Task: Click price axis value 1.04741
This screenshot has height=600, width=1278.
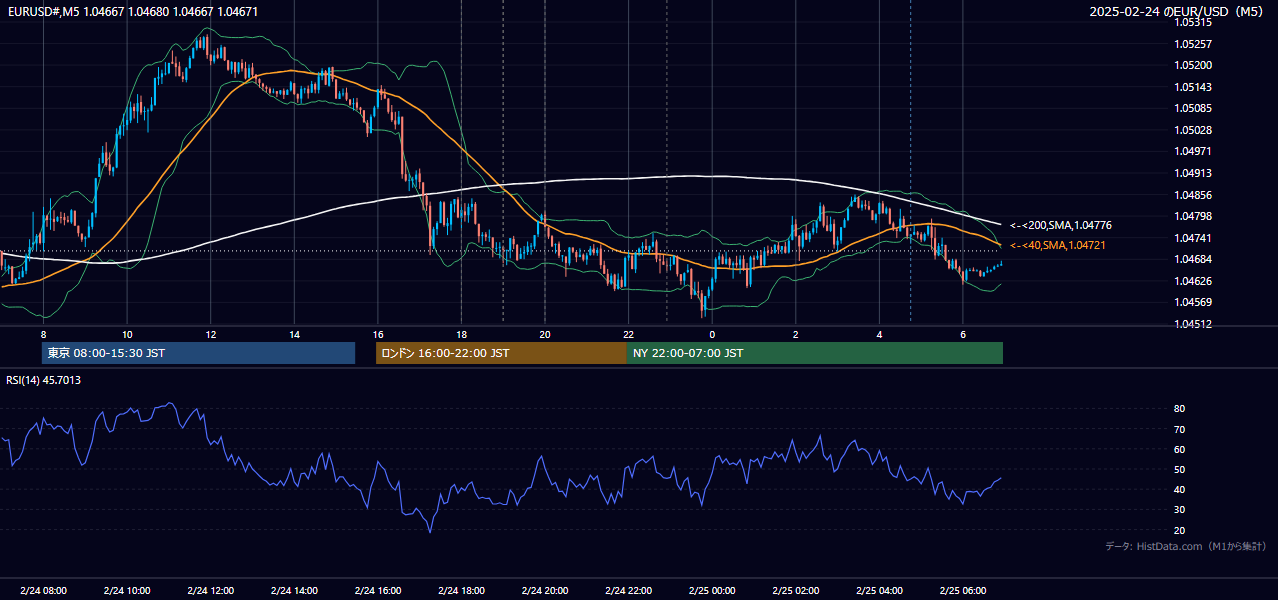Action: pyautogui.click(x=1193, y=238)
